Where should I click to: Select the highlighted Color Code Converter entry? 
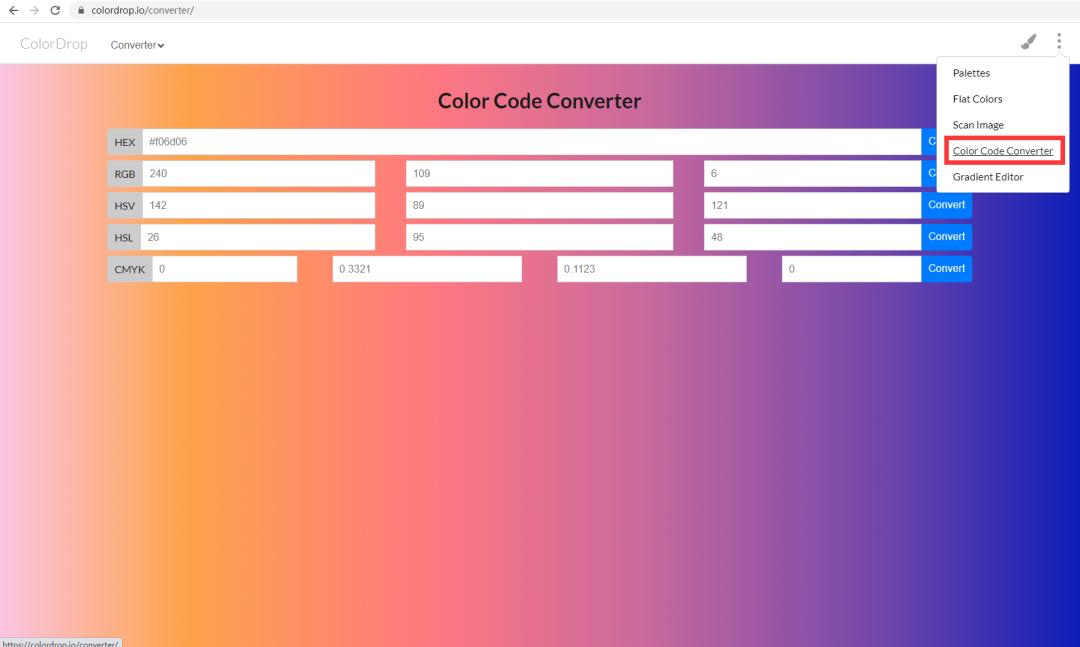(1003, 150)
